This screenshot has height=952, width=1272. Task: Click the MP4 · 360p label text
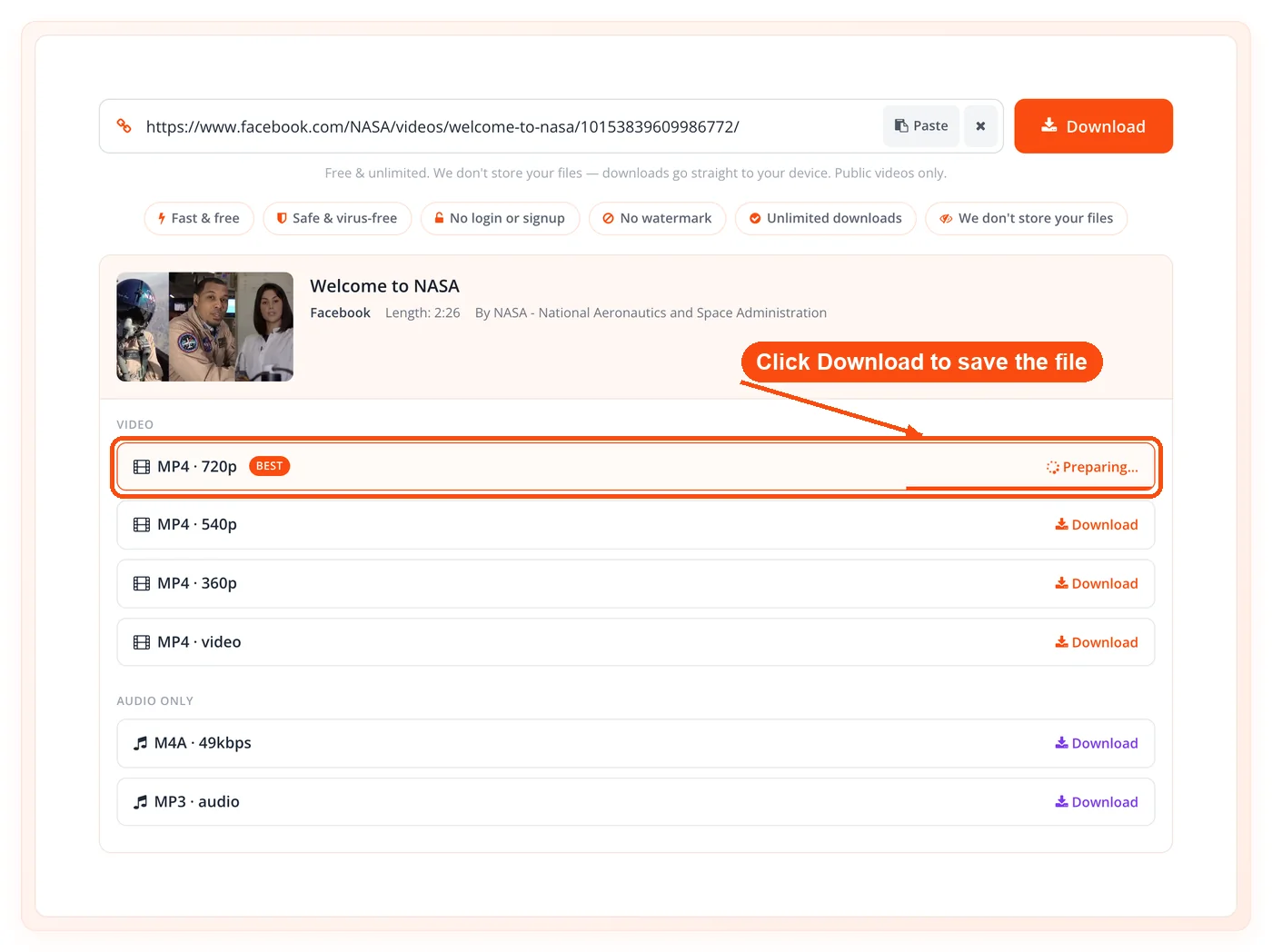point(197,583)
